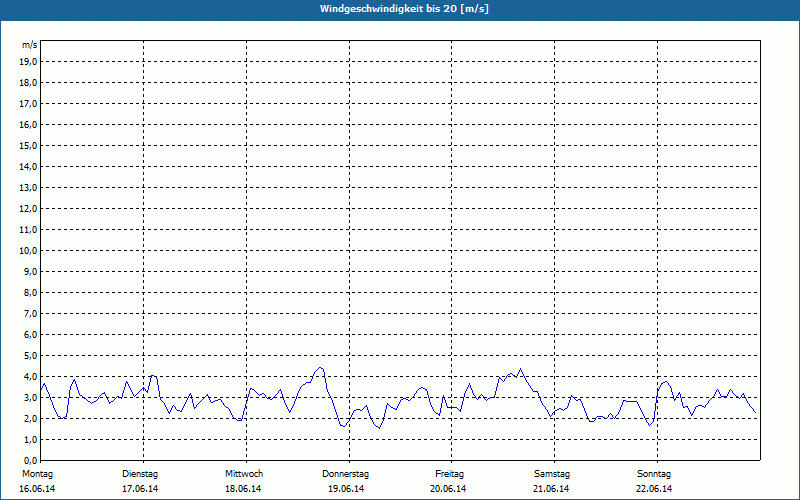800x500 pixels.
Task: Click the Donnerstag day label
Action: click(x=346, y=473)
